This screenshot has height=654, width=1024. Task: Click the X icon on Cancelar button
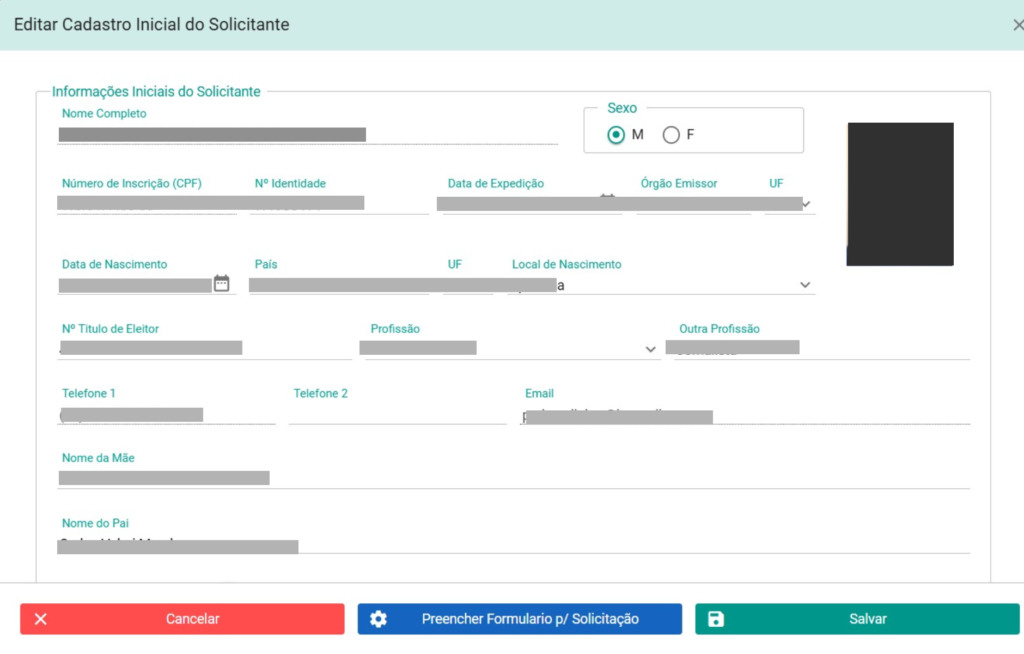point(40,619)
